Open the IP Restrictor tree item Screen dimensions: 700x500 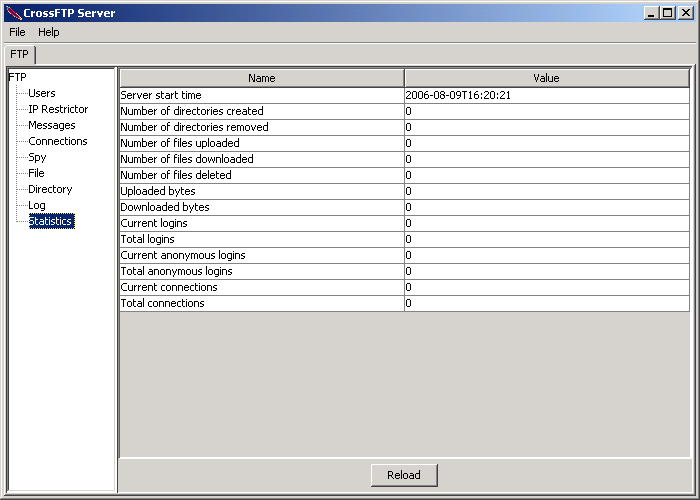click(58, 109)
